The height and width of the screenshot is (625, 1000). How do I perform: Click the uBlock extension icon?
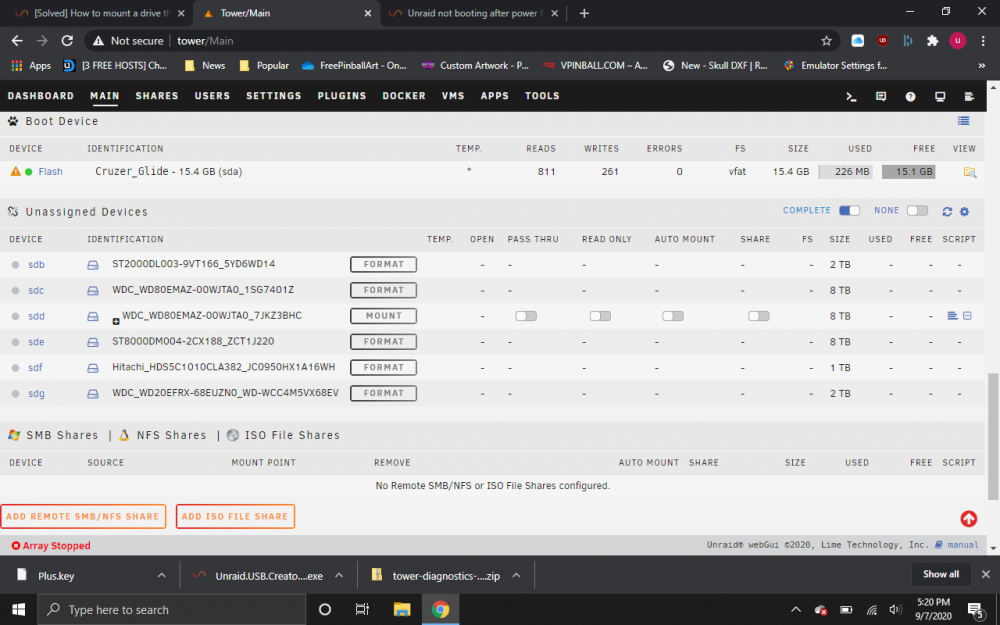[x=883, y=41]
